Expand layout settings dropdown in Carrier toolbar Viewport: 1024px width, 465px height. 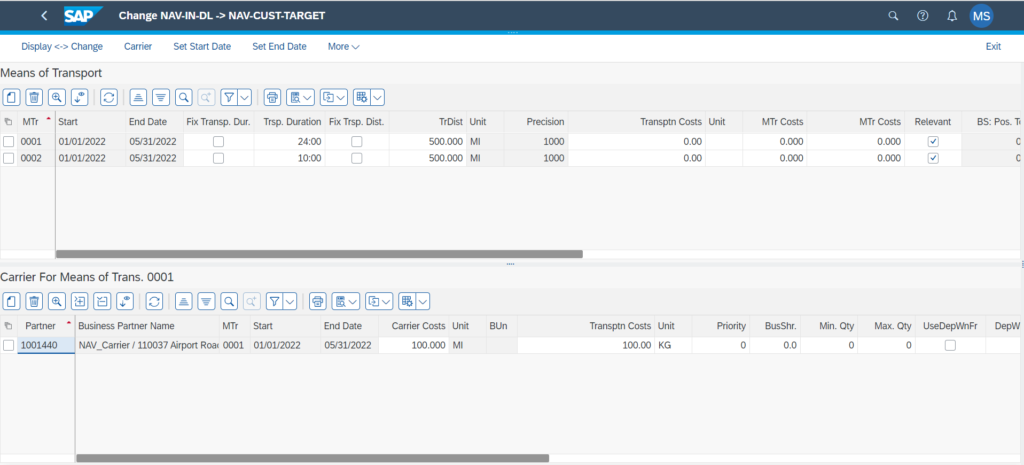tap(421, 301)
